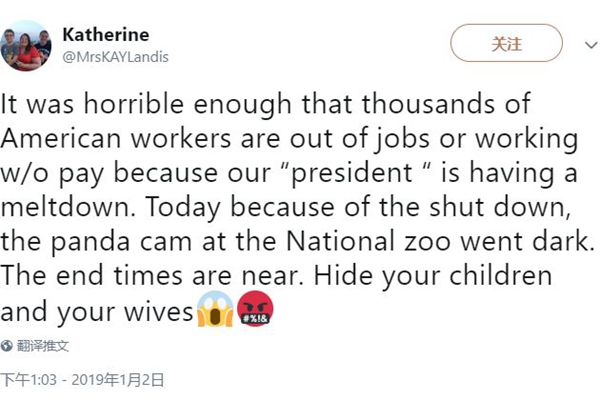Open the Katherine display name link
The image size is (600, 401).
[x=105, y=35]
